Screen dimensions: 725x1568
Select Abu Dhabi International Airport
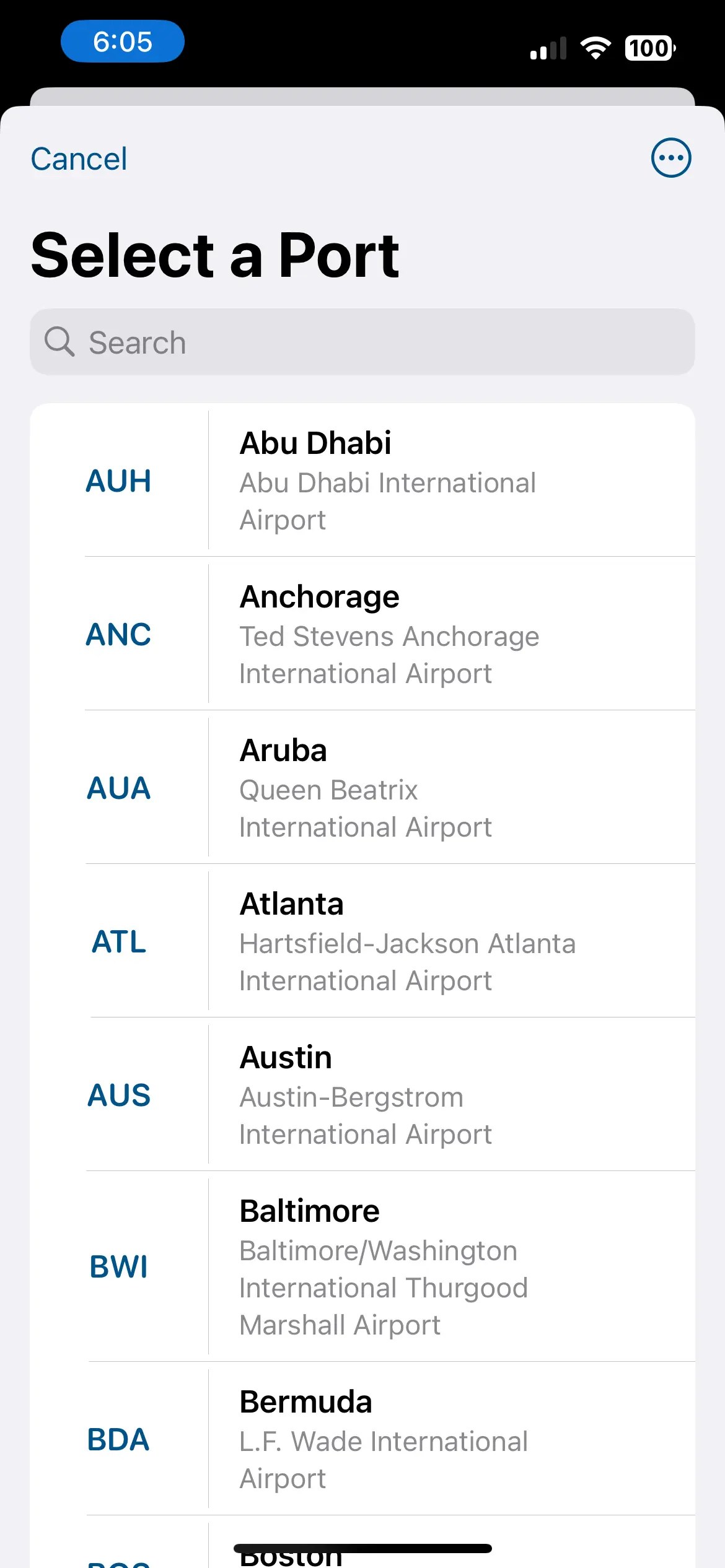click(x=362, y=480)
